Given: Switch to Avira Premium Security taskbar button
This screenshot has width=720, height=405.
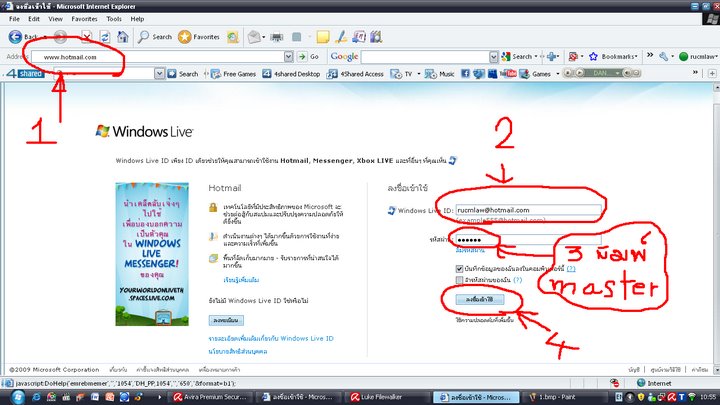Looking at the screenshot, I should coord(210,397).
